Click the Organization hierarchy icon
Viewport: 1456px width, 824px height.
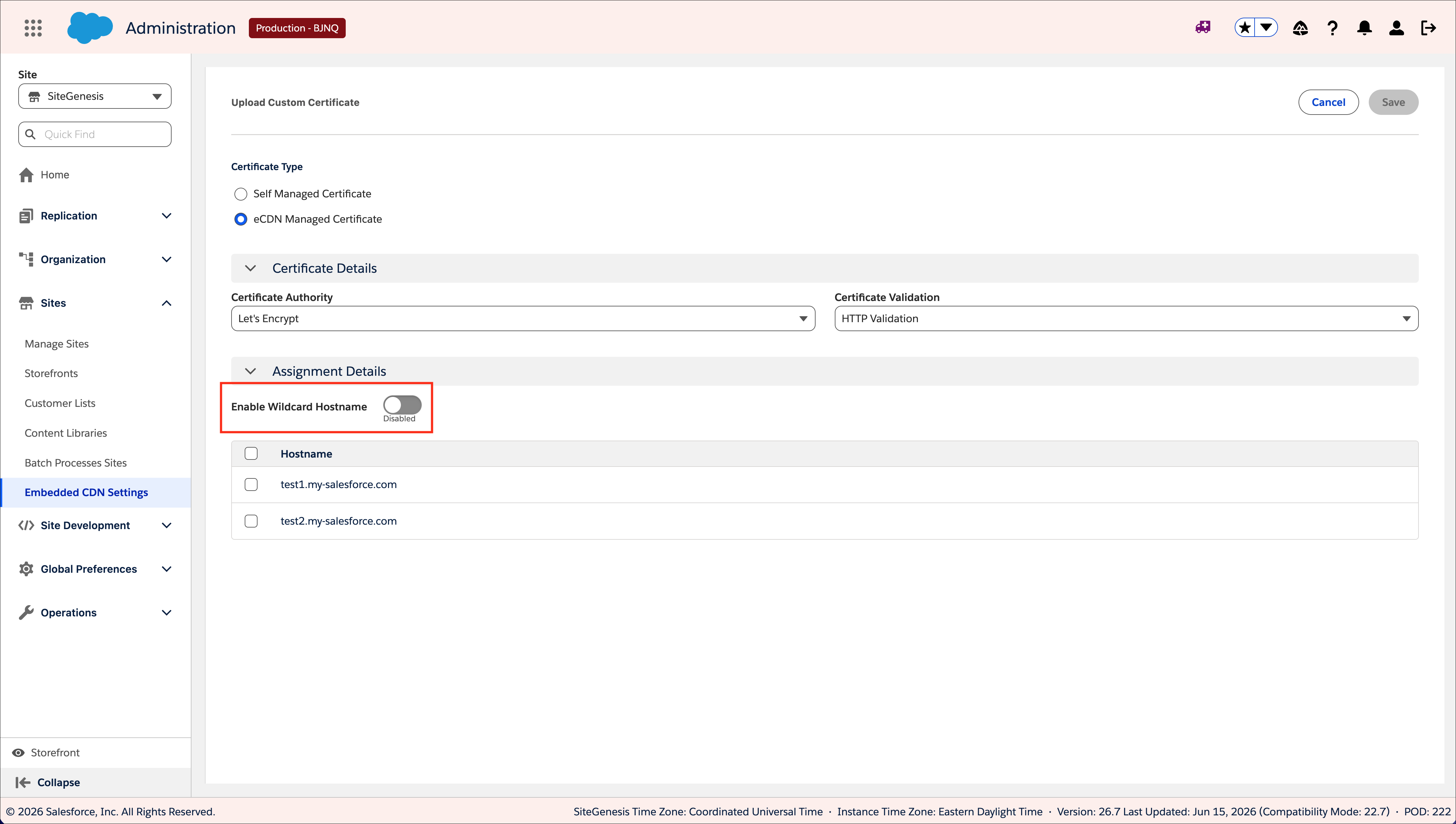click(26, 259)
